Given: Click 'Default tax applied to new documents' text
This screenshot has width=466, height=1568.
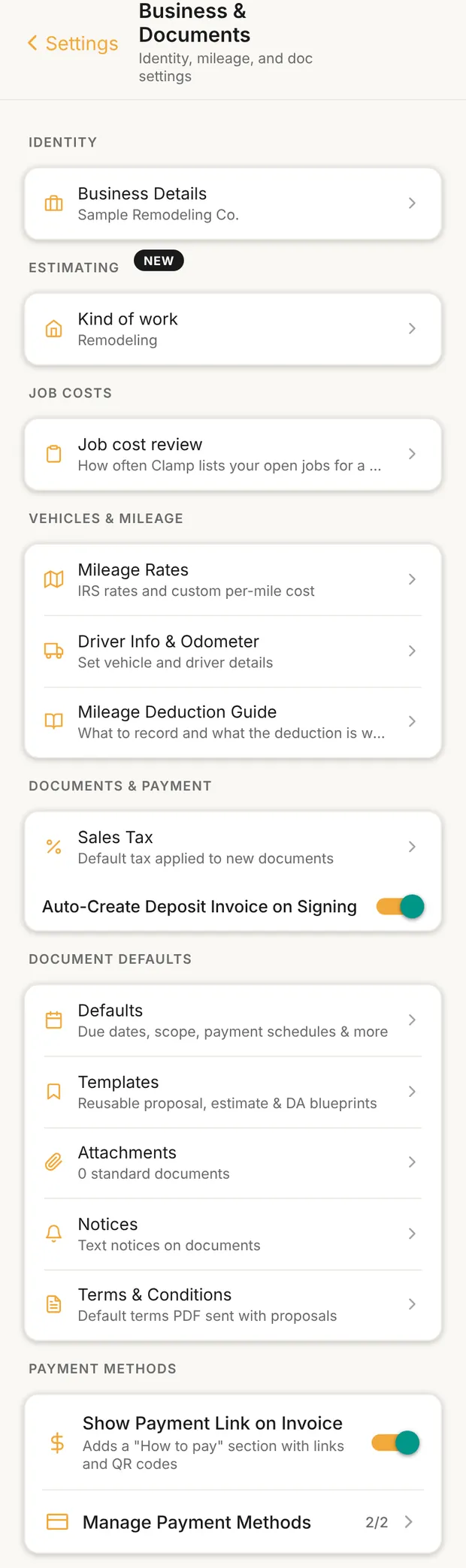Looking at the screenshot, I should pos(205,859).
